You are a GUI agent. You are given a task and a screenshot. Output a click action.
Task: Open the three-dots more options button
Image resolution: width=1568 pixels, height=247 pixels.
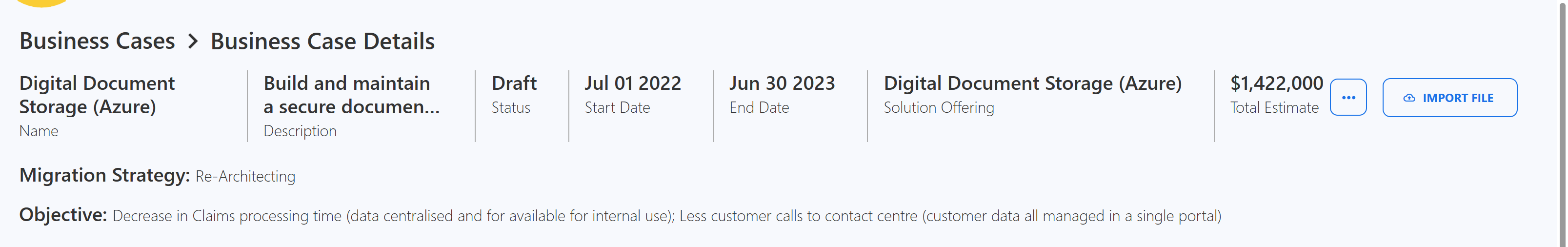coord(1347,97)
